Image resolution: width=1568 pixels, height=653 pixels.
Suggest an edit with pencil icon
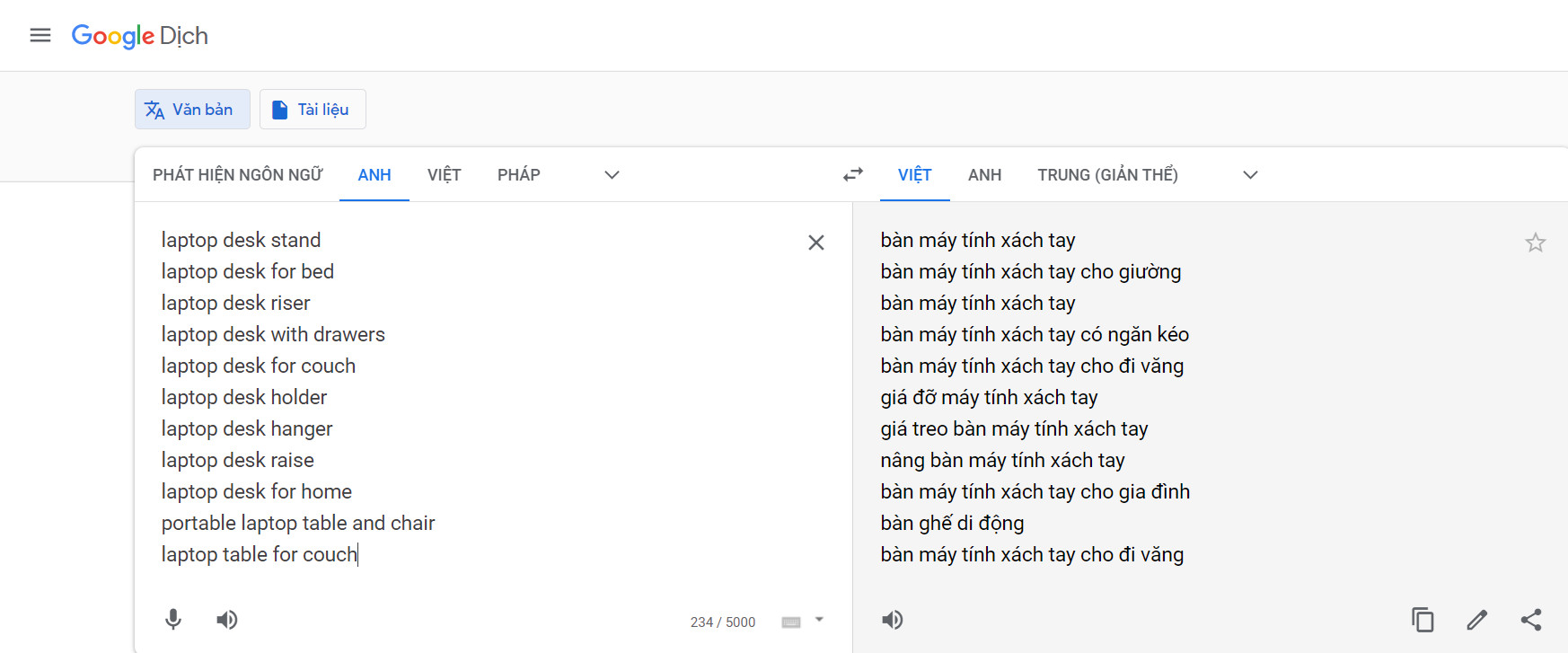[x=1477, y=620]
